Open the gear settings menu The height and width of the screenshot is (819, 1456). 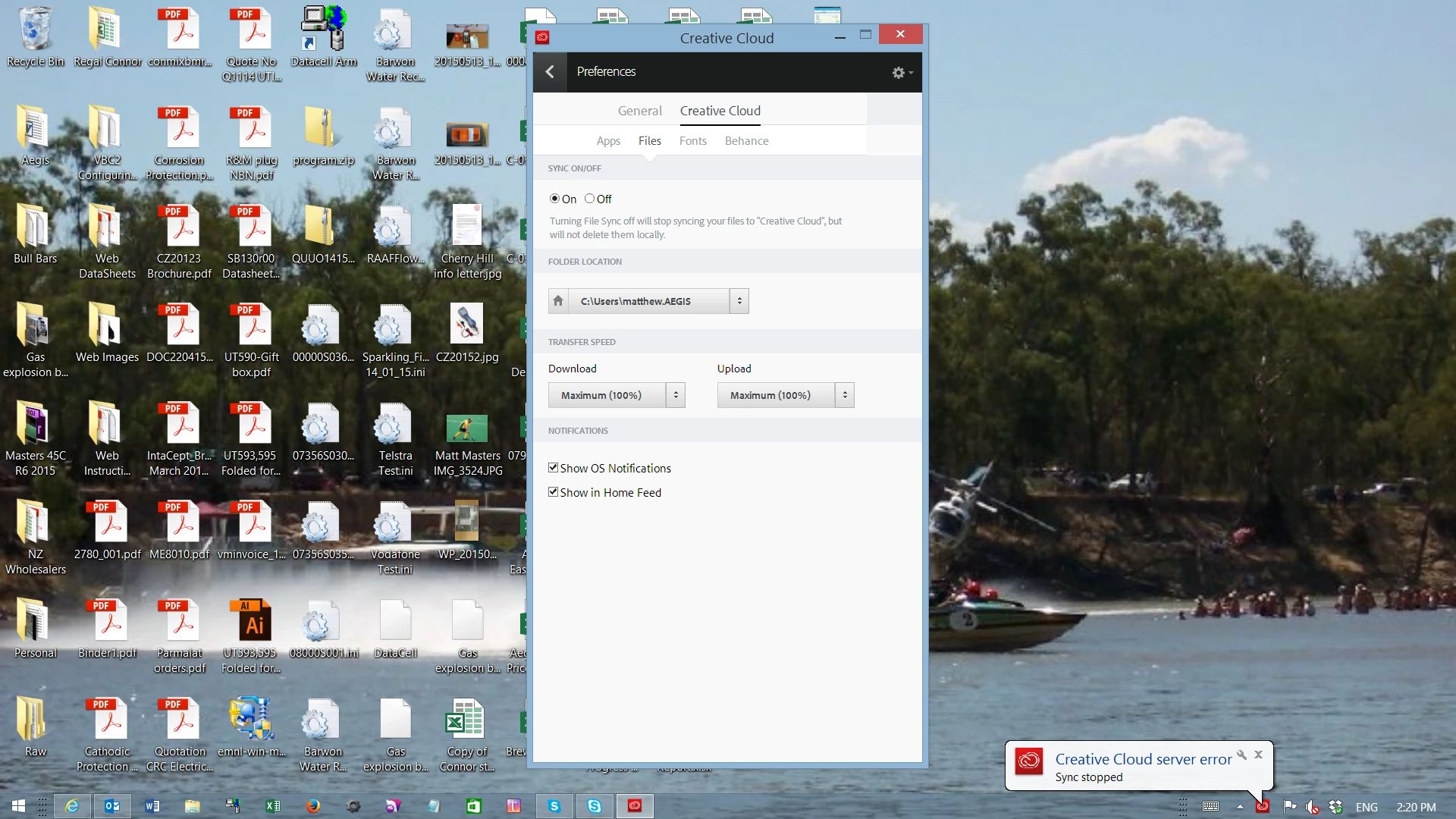(901, 73)
